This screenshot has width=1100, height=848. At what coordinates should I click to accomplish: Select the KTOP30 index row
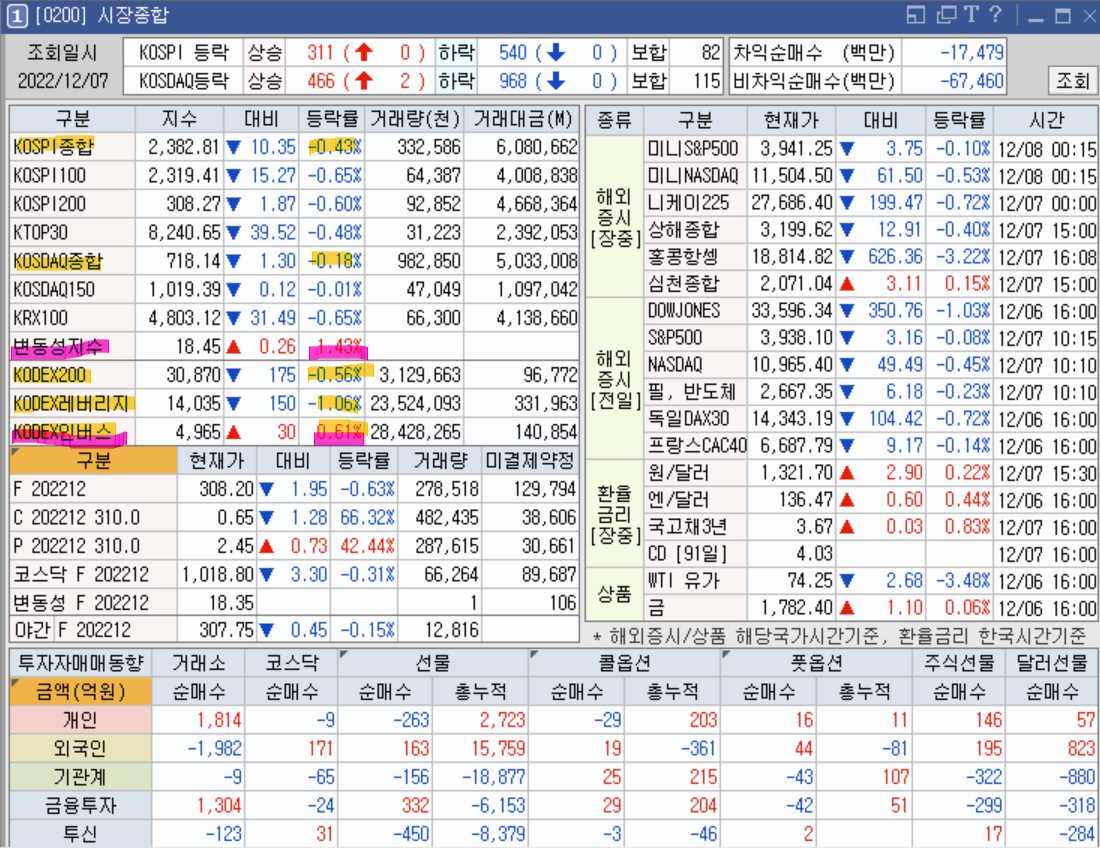point(295,233)
